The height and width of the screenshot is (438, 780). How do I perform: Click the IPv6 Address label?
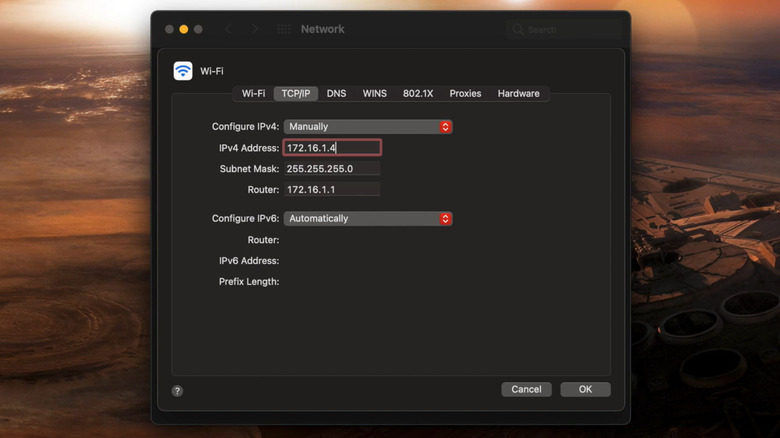tap(249, 261)
